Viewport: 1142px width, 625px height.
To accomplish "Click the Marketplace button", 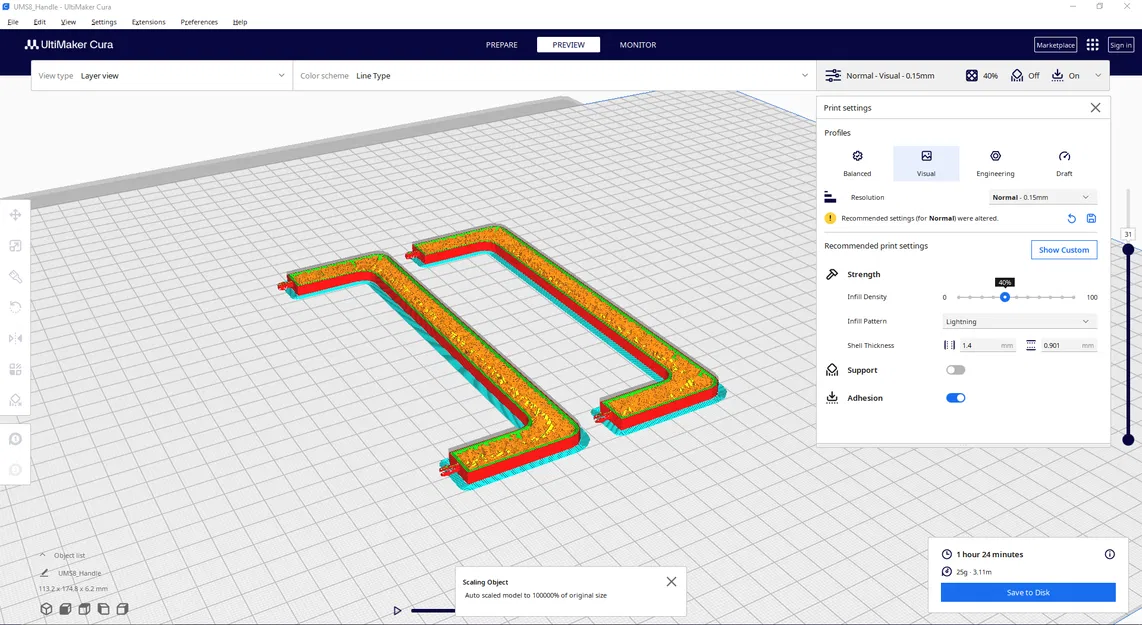I will (1055, 45).
